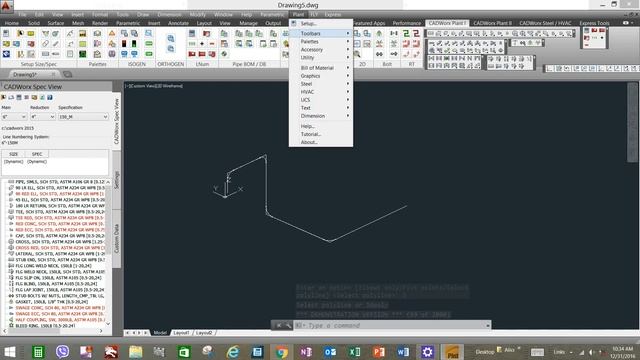Open the Specification dropdown showing 150_M
The height and width of the screenshot is (360, 640).
point(83,117)
